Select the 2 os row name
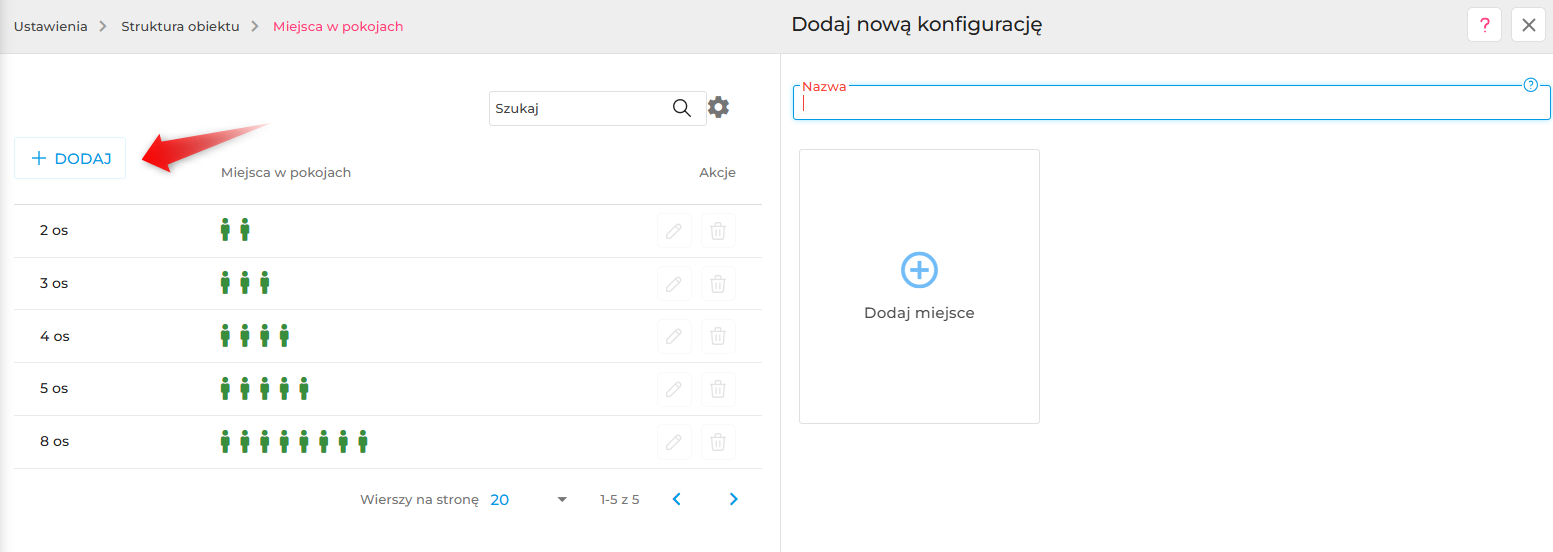 coord(54,230)
